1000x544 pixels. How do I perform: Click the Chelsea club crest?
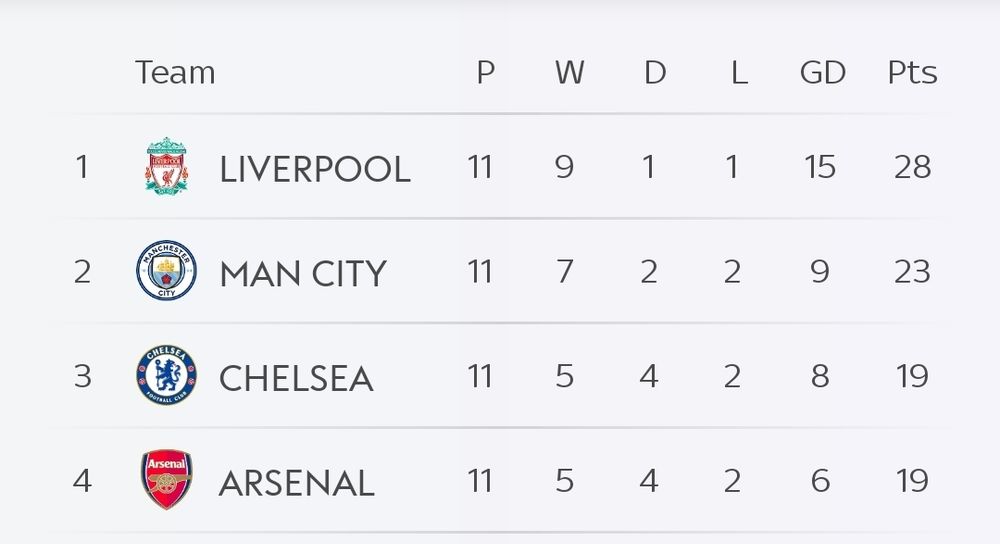[166, 376]
